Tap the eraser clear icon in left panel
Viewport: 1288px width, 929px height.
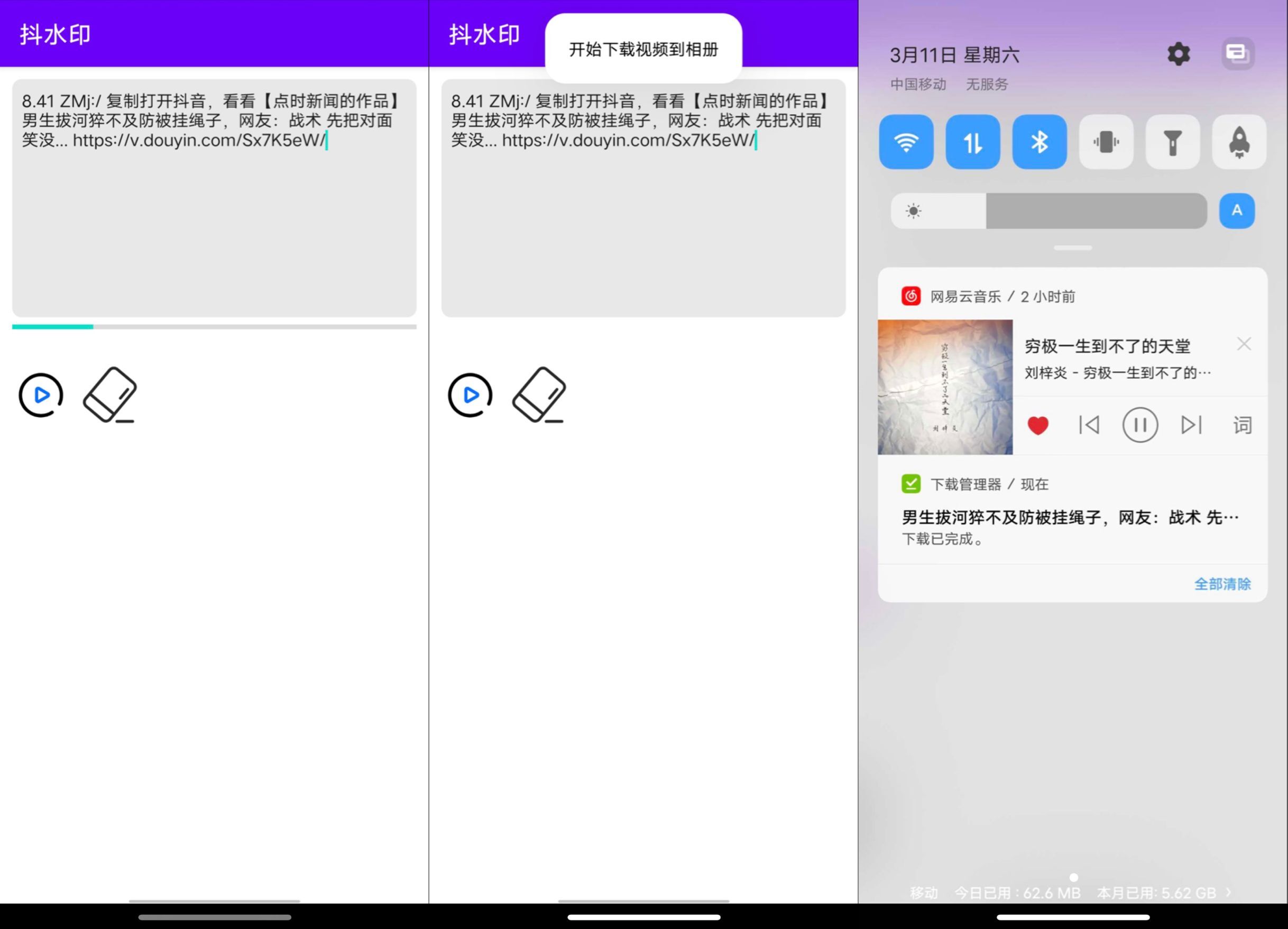point(109,395)
